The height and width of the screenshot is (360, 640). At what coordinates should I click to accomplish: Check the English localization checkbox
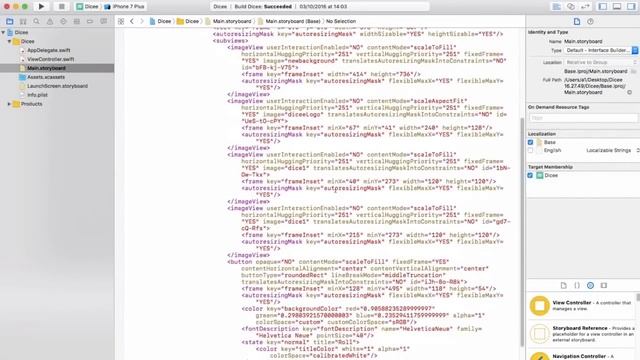(x=530, y=150)
